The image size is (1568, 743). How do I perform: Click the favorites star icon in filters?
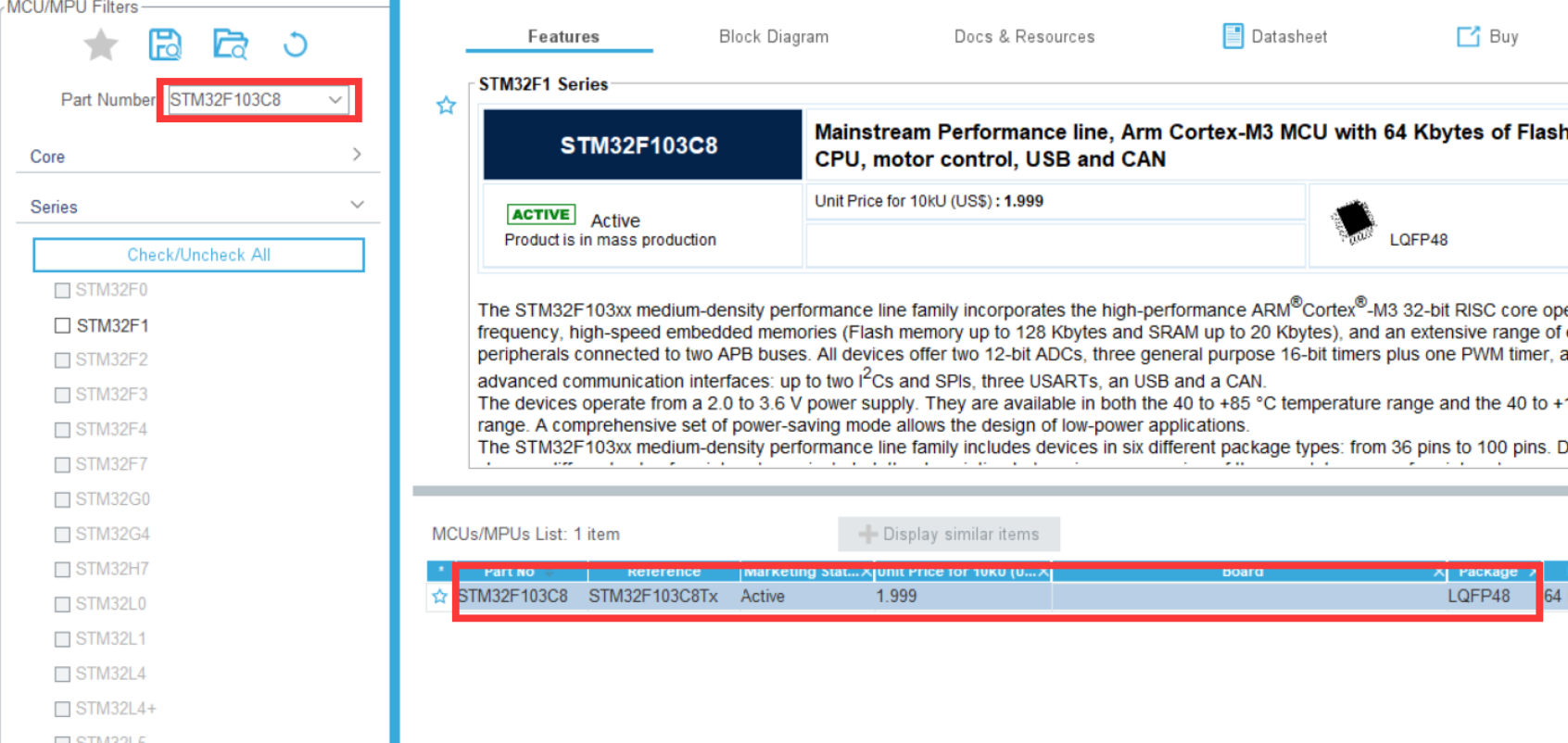coord(101,44)
